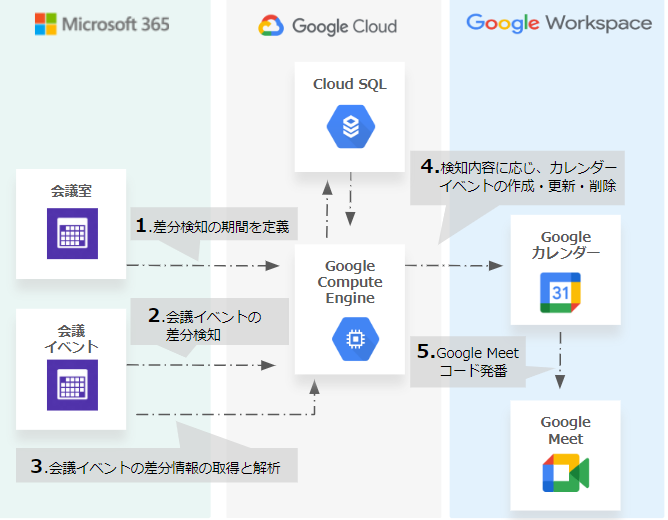Screen dimensions: 668x520
Task: Click the Google Meet box label
Action: click(x=565, y=430)
